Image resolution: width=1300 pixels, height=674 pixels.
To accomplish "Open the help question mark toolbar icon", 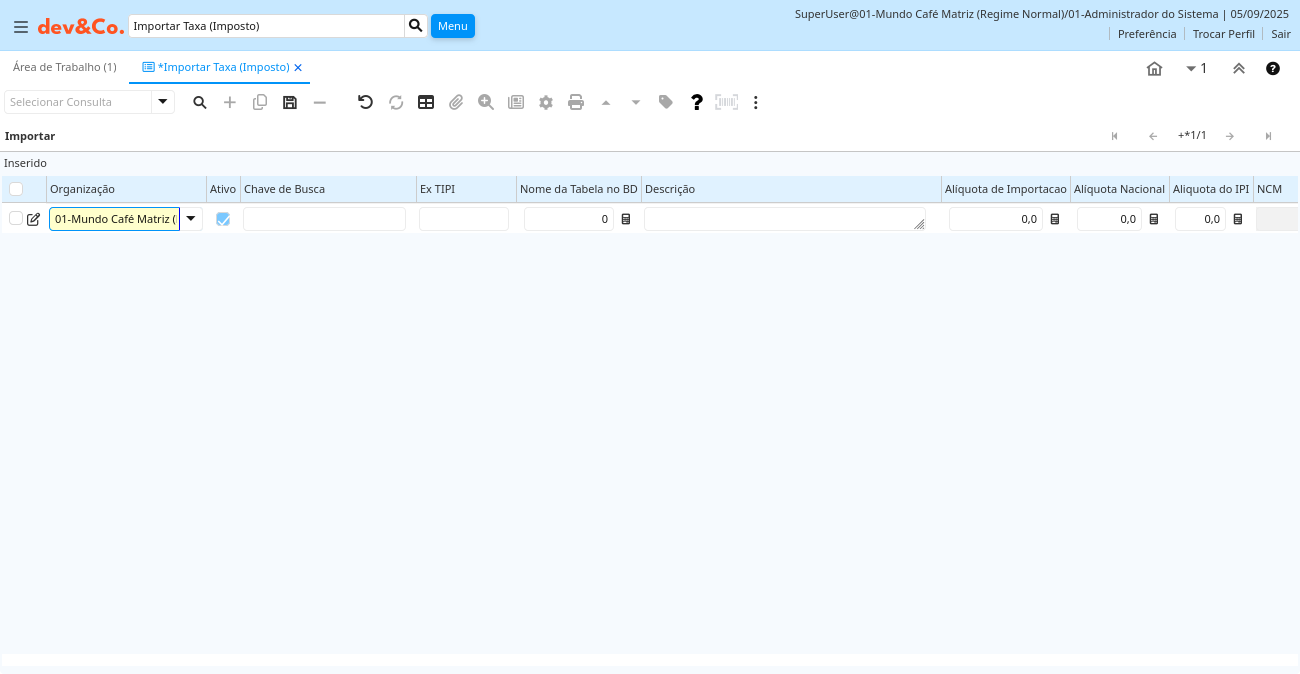I will 697,102.
